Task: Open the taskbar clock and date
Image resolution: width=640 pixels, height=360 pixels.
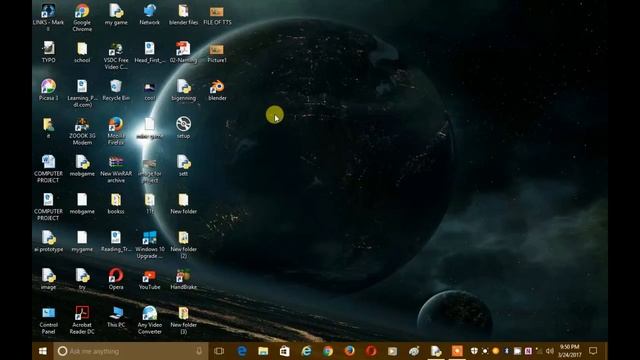Action: pos(569,351)
